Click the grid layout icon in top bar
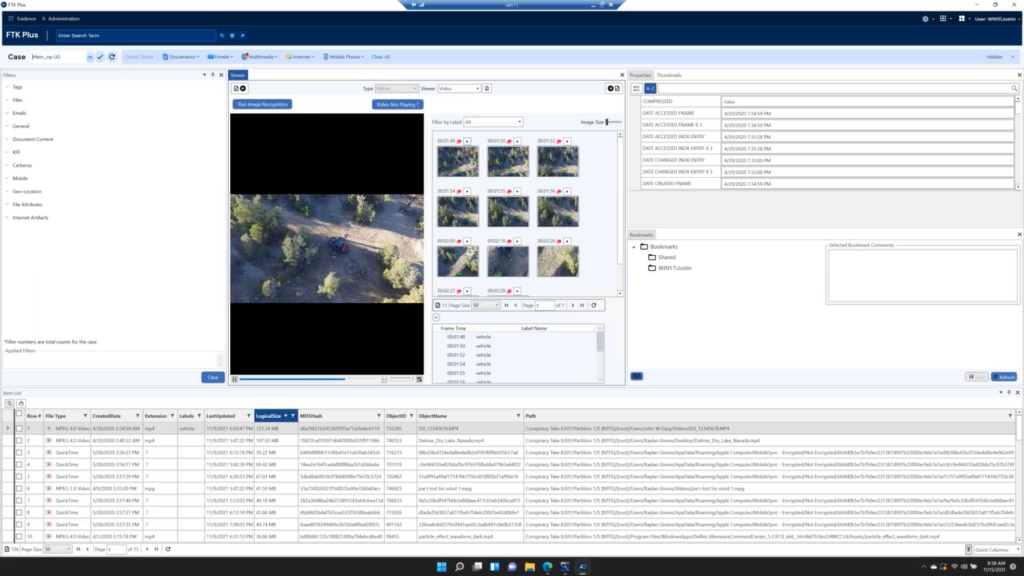The width and height of the screenshot is (1024, 576). [x=943, y=19]
